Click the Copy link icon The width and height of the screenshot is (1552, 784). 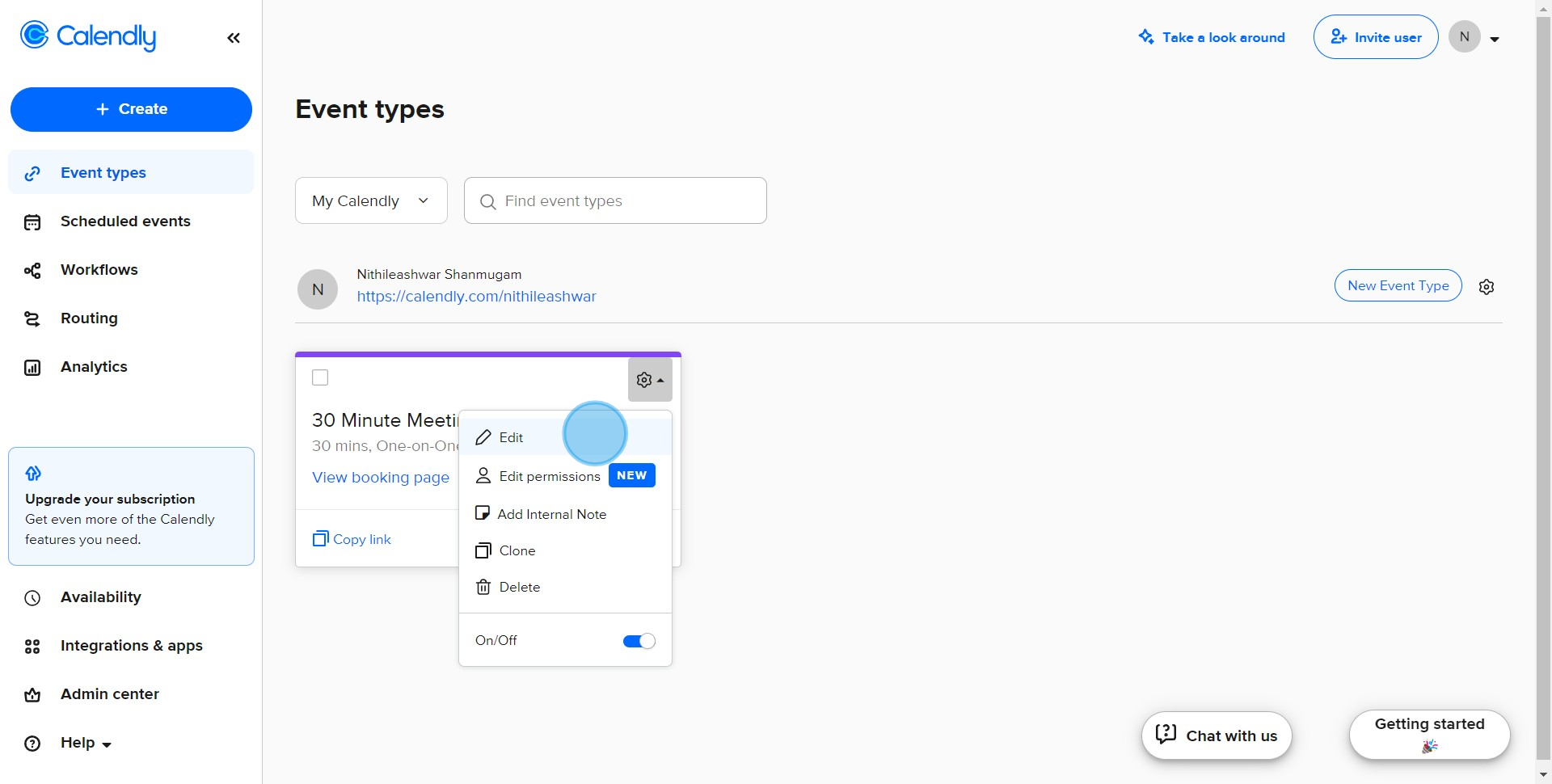321,538
